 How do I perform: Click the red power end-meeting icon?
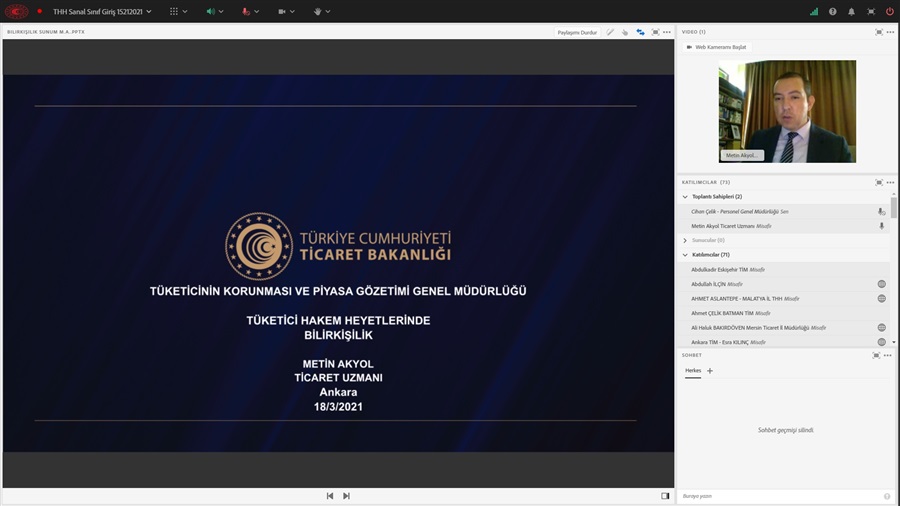pyautogui.click(x=890, y=11)
